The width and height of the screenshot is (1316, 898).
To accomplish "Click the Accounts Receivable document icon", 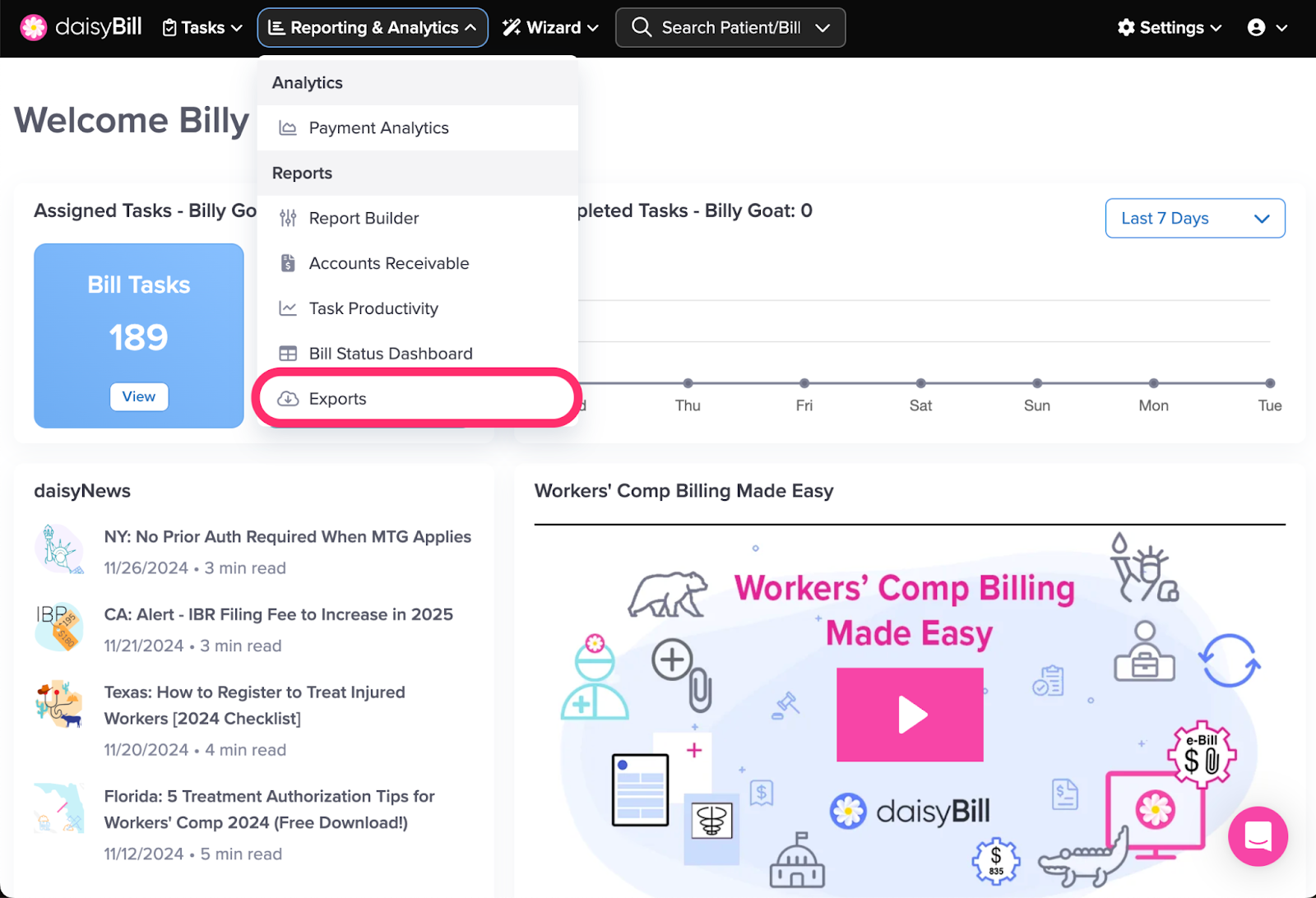I will pos(288,263).
